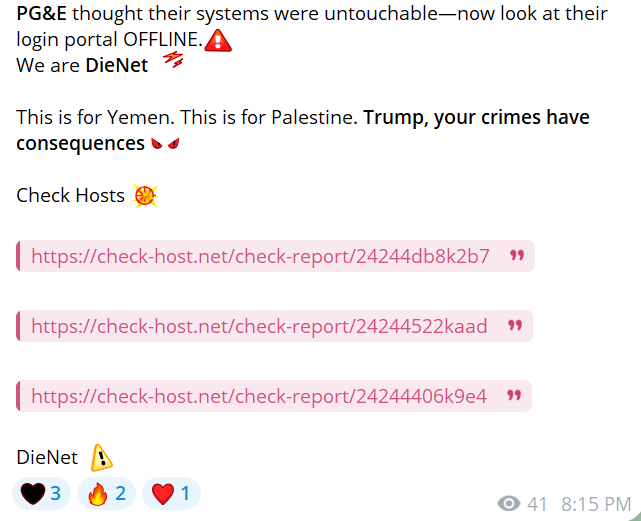Click the red lightning emoji beside DieNet
Viewport: 641px width, 521px height.
click(x=172, y=62)
